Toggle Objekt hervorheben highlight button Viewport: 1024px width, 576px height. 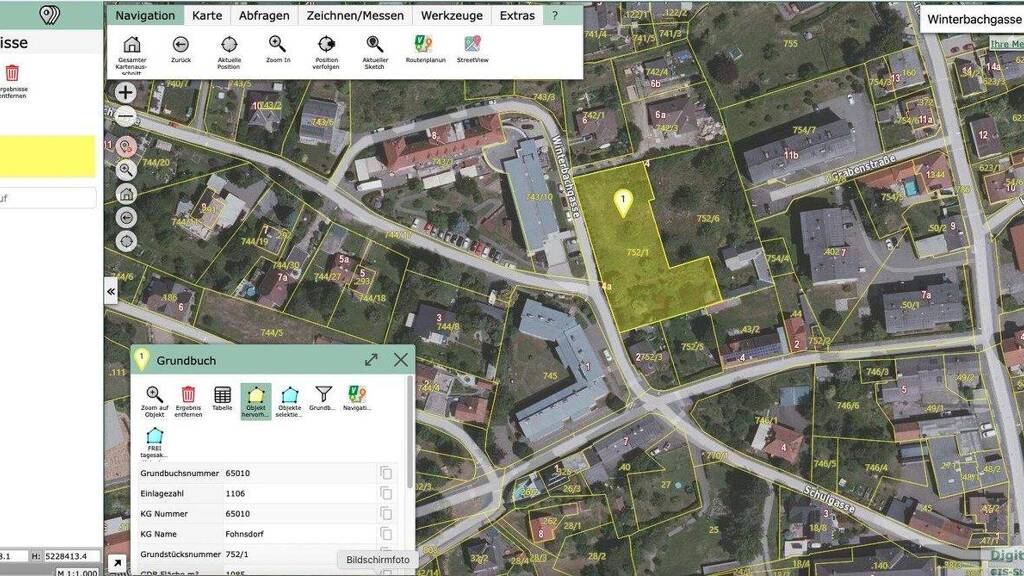click(256, 395)
